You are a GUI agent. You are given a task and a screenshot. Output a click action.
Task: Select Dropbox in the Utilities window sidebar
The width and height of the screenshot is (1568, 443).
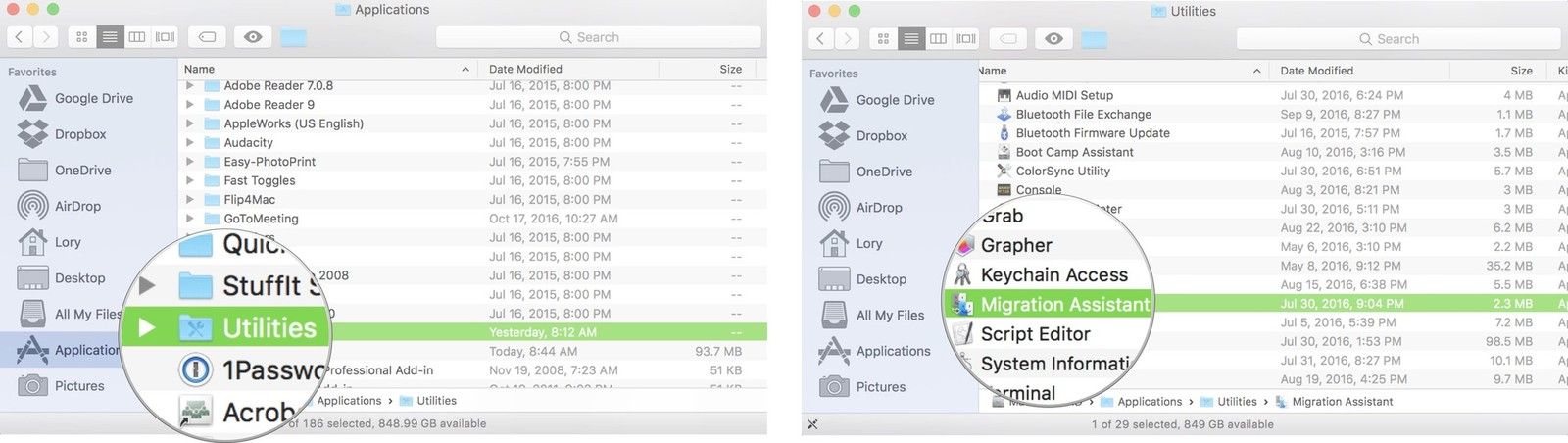click(x=880, y=136)
